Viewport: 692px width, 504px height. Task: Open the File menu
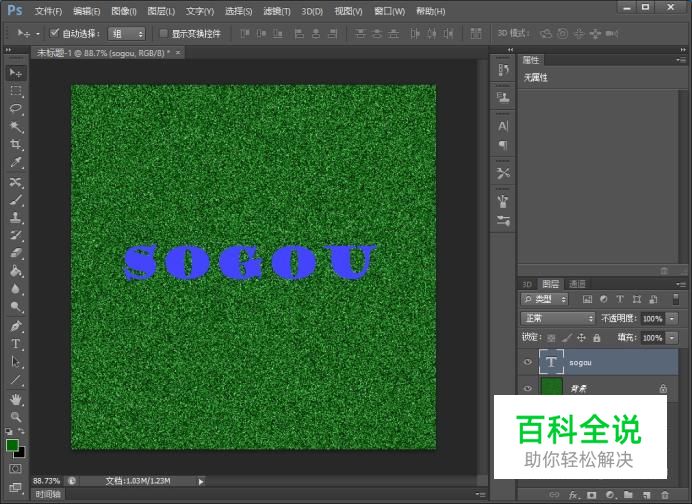(x=49, y=11)
